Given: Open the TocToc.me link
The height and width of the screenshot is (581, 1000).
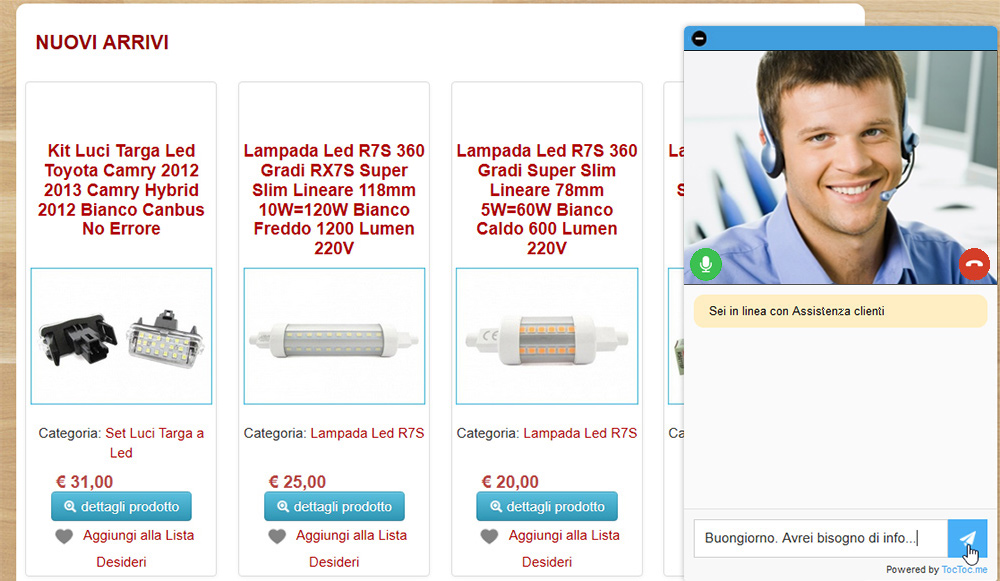Looking at the screenshot, I should (964, 570).
